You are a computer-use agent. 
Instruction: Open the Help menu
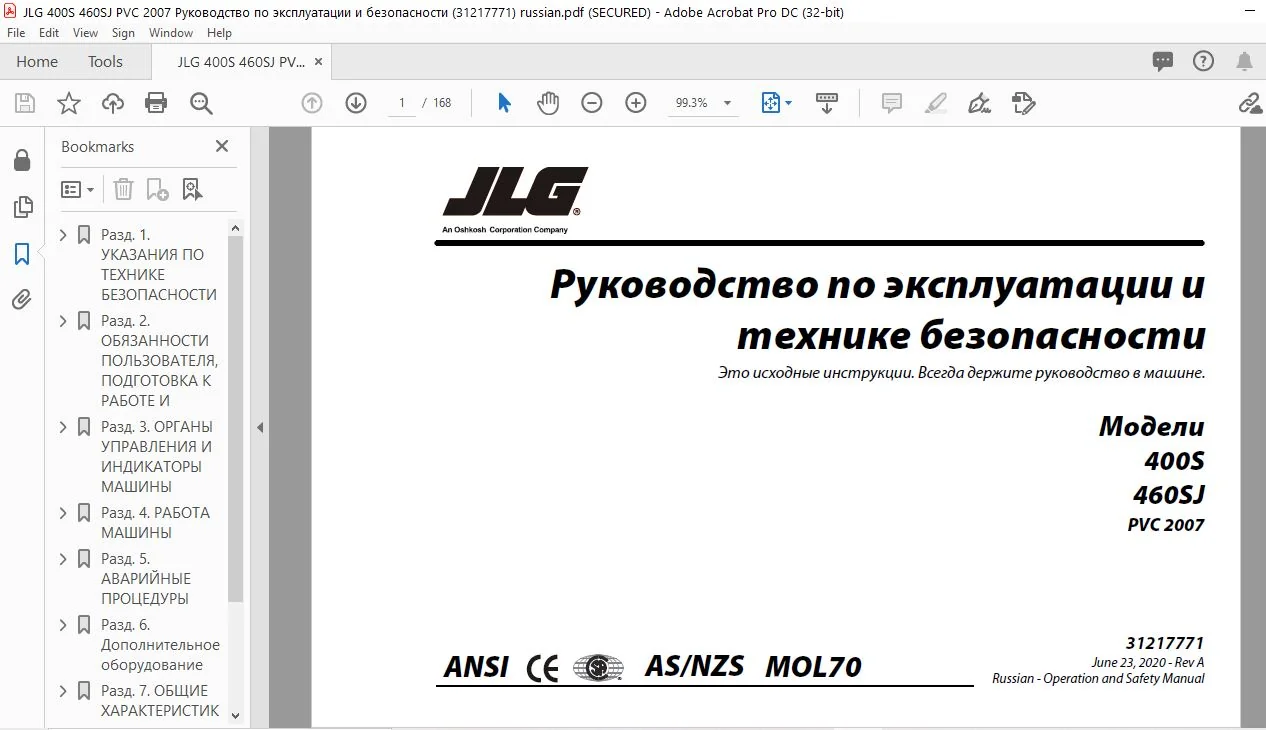point(219,33)
